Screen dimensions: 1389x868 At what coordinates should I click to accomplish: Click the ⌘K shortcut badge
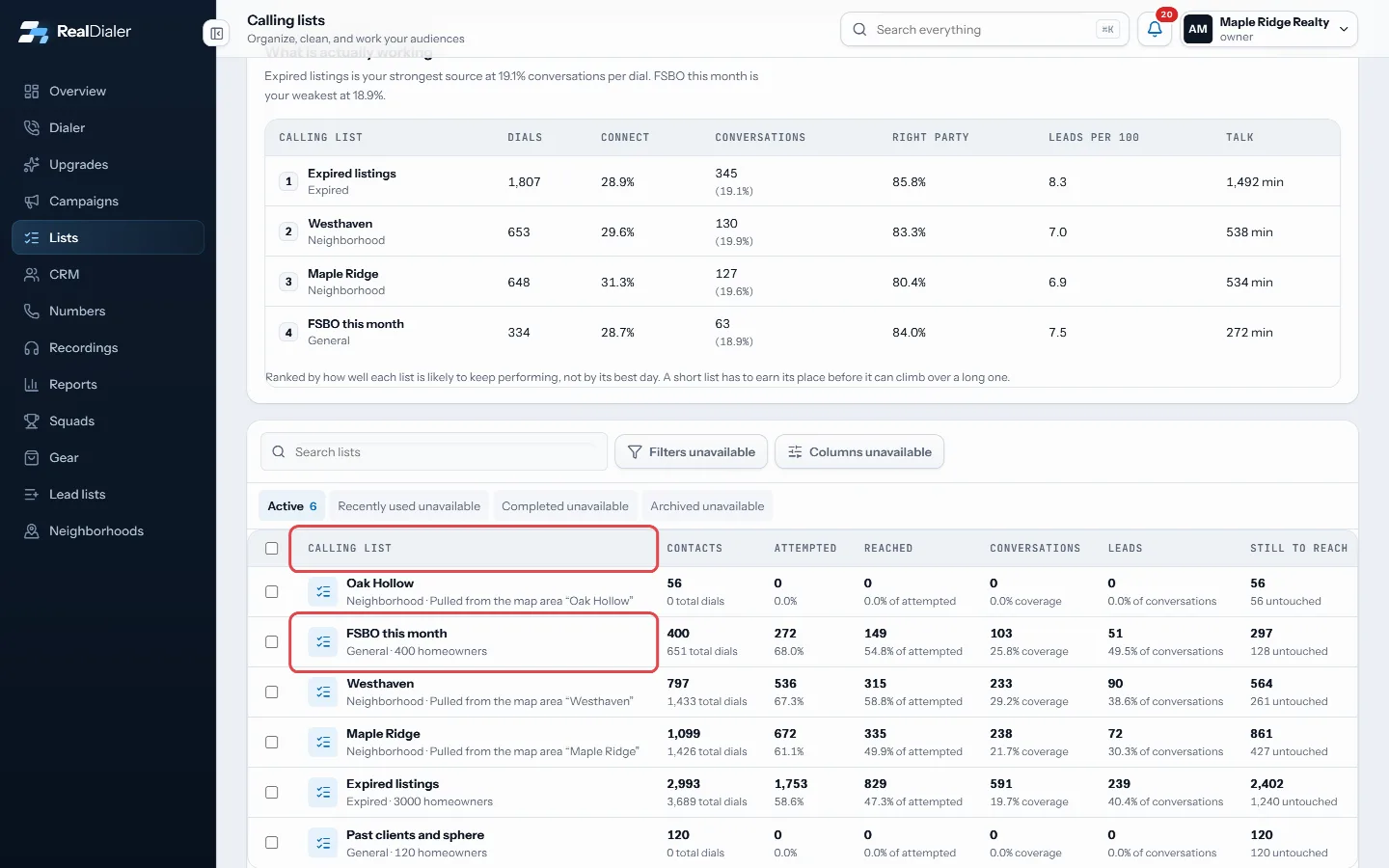(1107, 29)
